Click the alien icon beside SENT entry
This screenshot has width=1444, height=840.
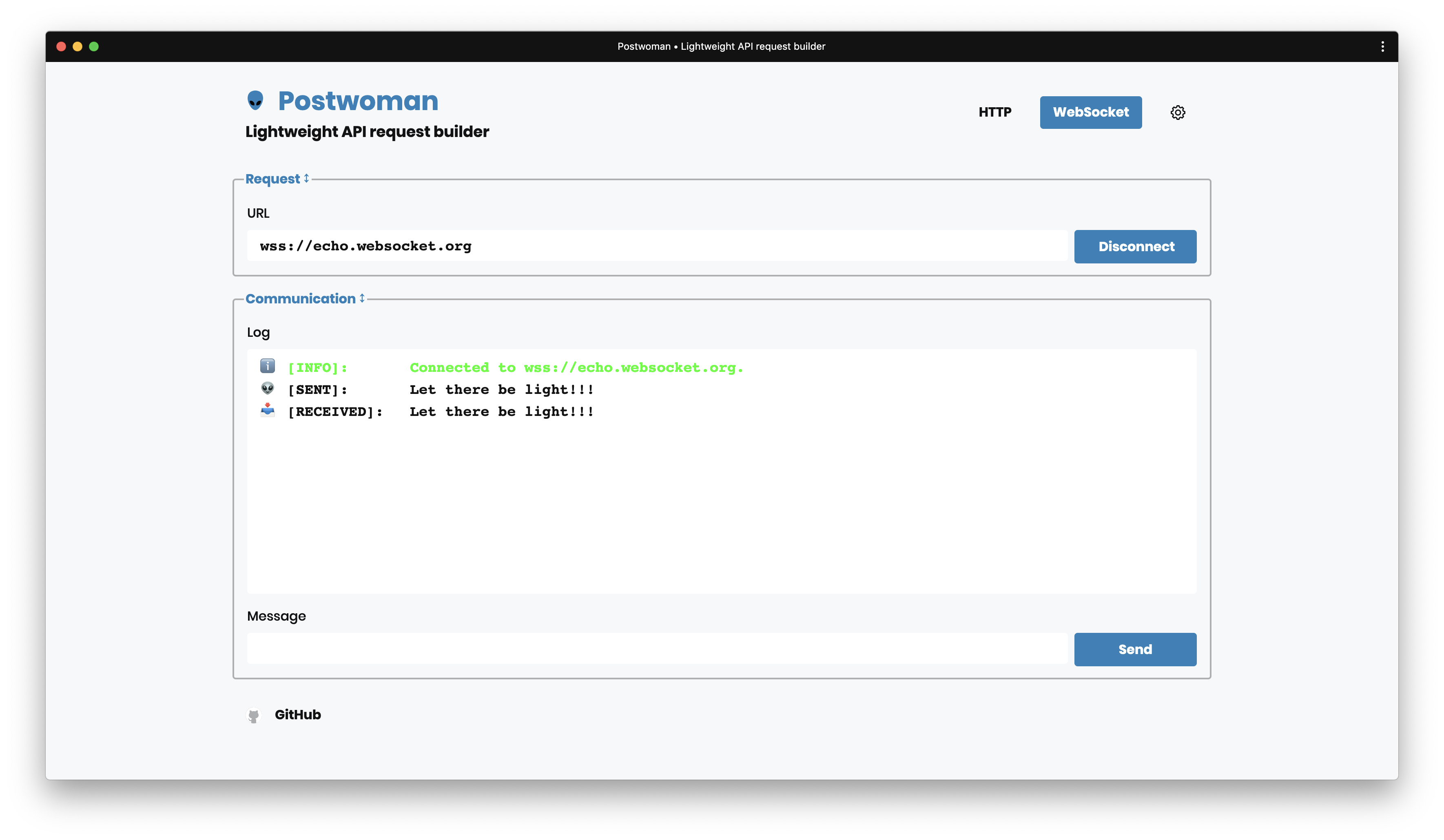[x=268, y=389]
